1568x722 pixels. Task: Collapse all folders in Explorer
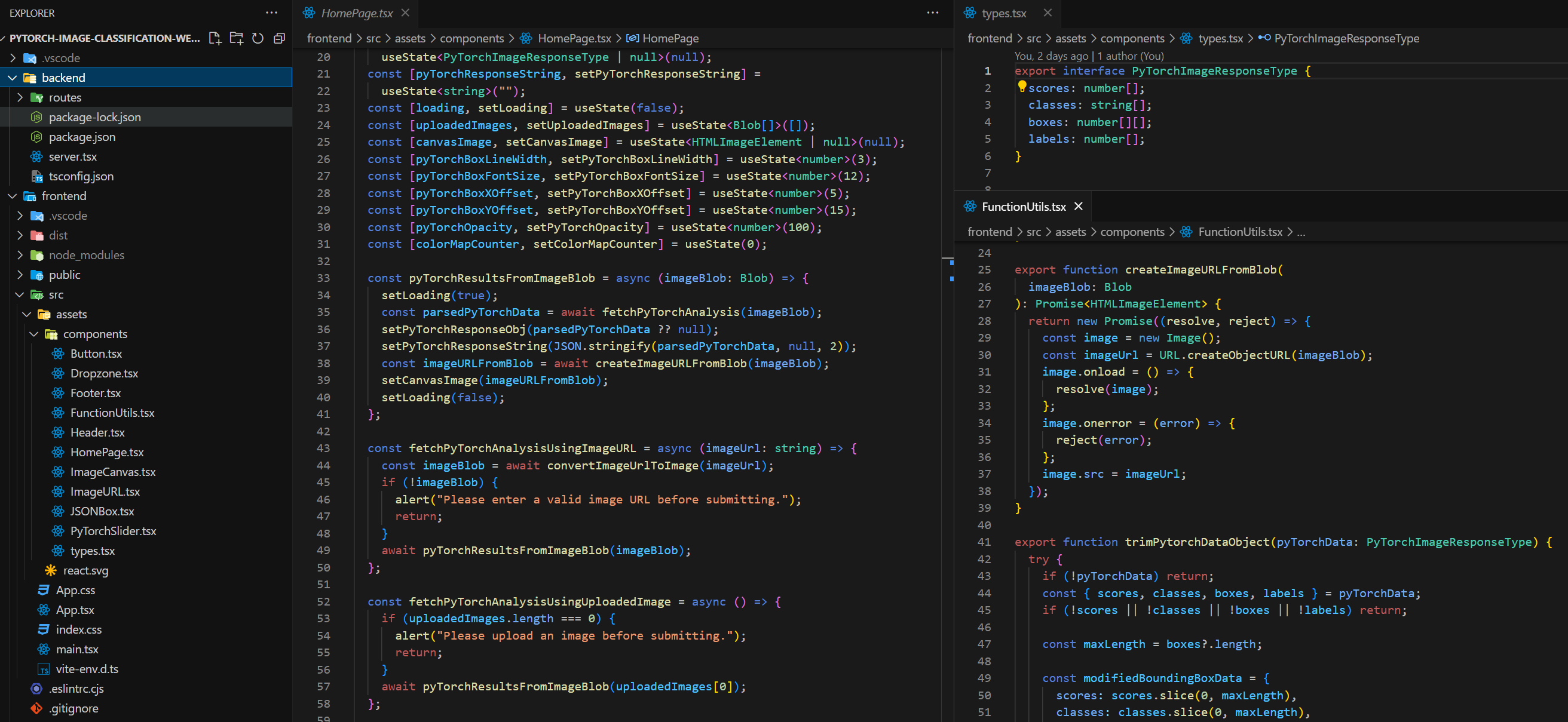click(x=280, y=38)
